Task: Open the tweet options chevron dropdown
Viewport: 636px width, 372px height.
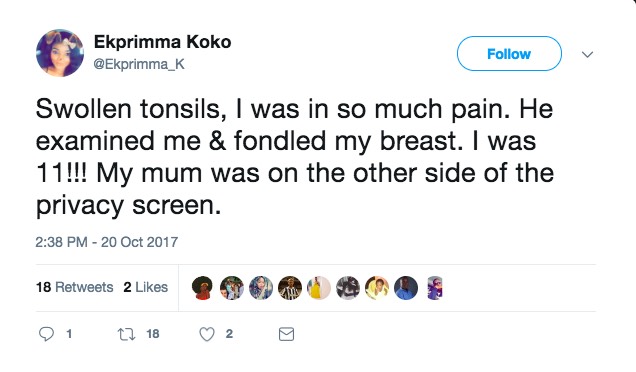Action: 587,54
